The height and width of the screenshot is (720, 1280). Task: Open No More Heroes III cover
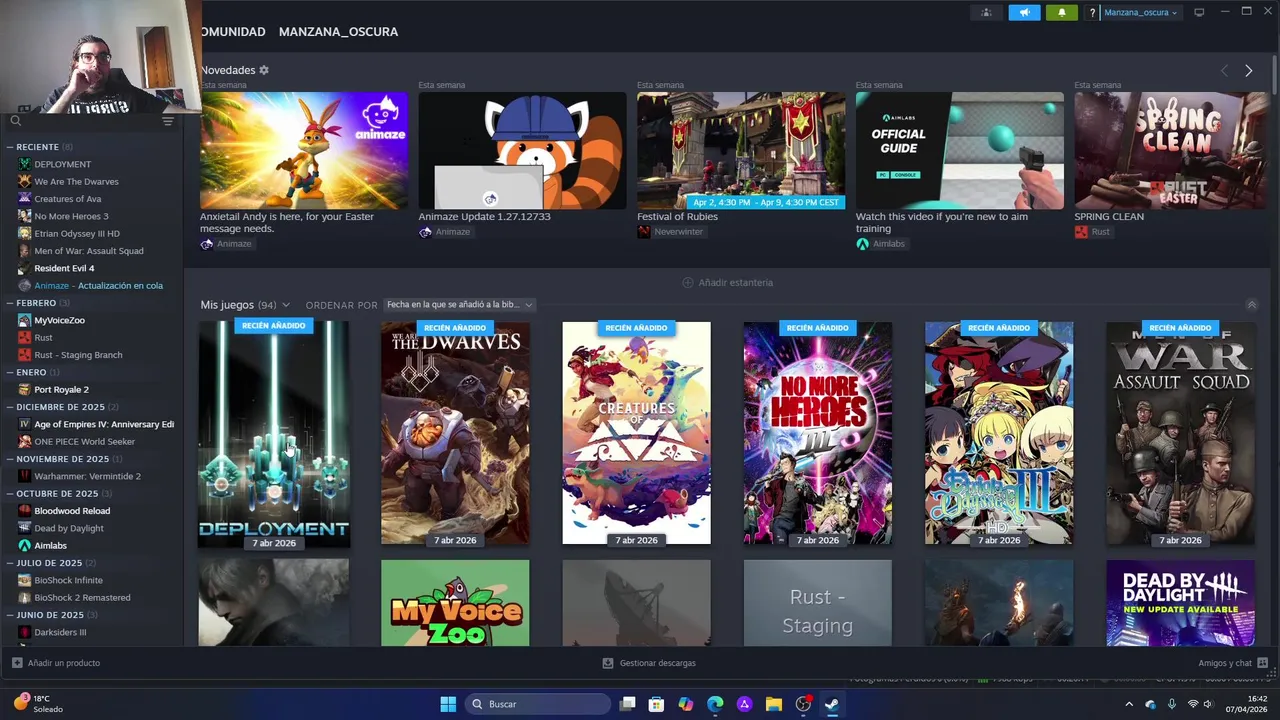(x=818, y=433)
